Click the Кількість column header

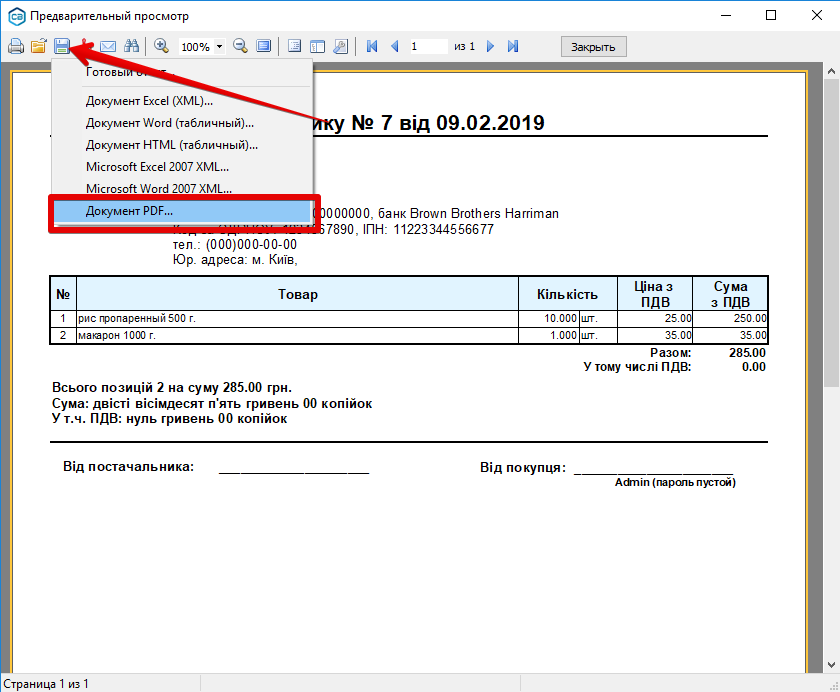pyautogui.click(x=567, y=294)
